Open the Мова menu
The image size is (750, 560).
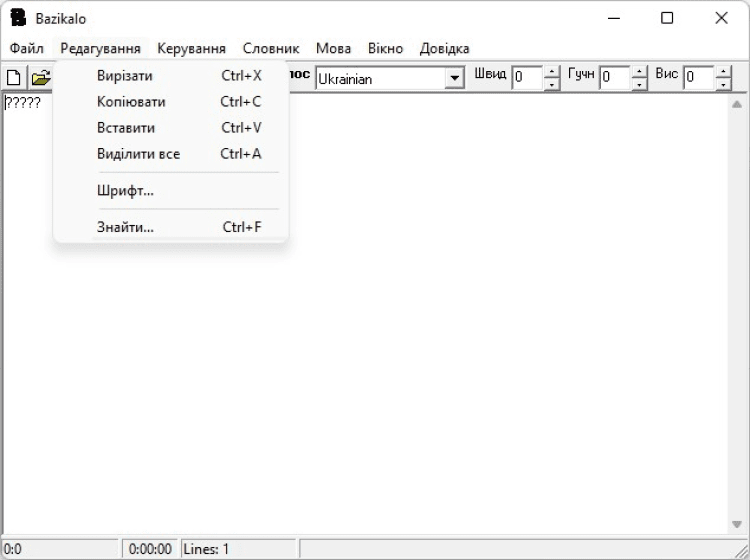point(333,48)
